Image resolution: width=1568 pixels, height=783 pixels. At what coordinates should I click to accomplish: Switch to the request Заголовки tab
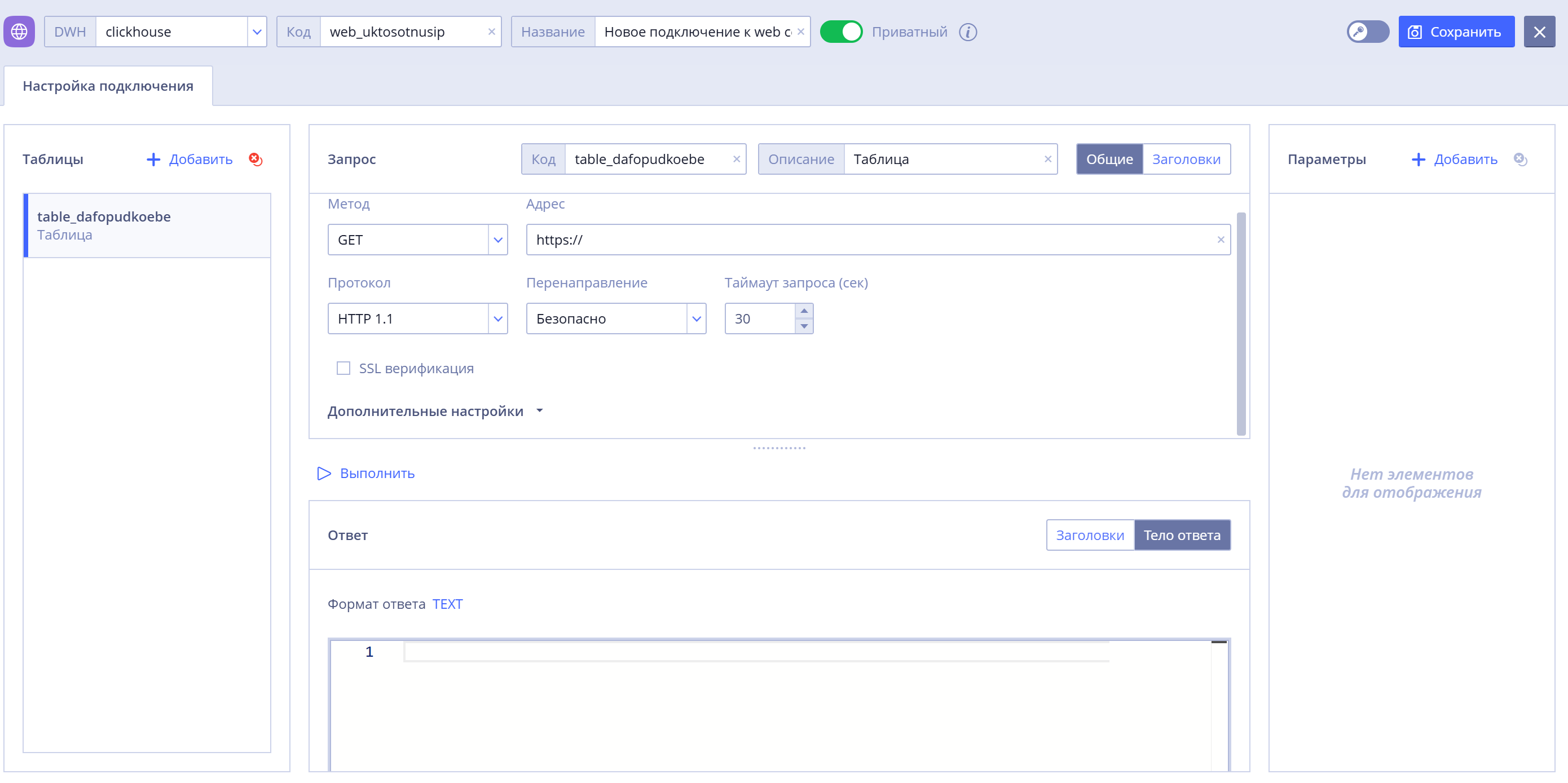click(1186, 160)
